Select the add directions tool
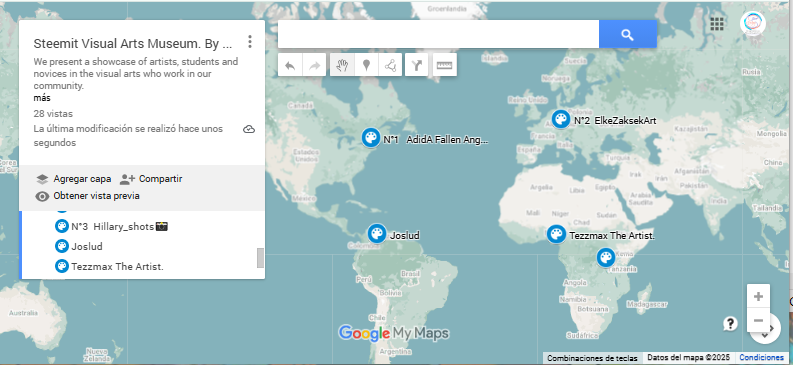This screenshot has height=365, width=793. (417, 65)
